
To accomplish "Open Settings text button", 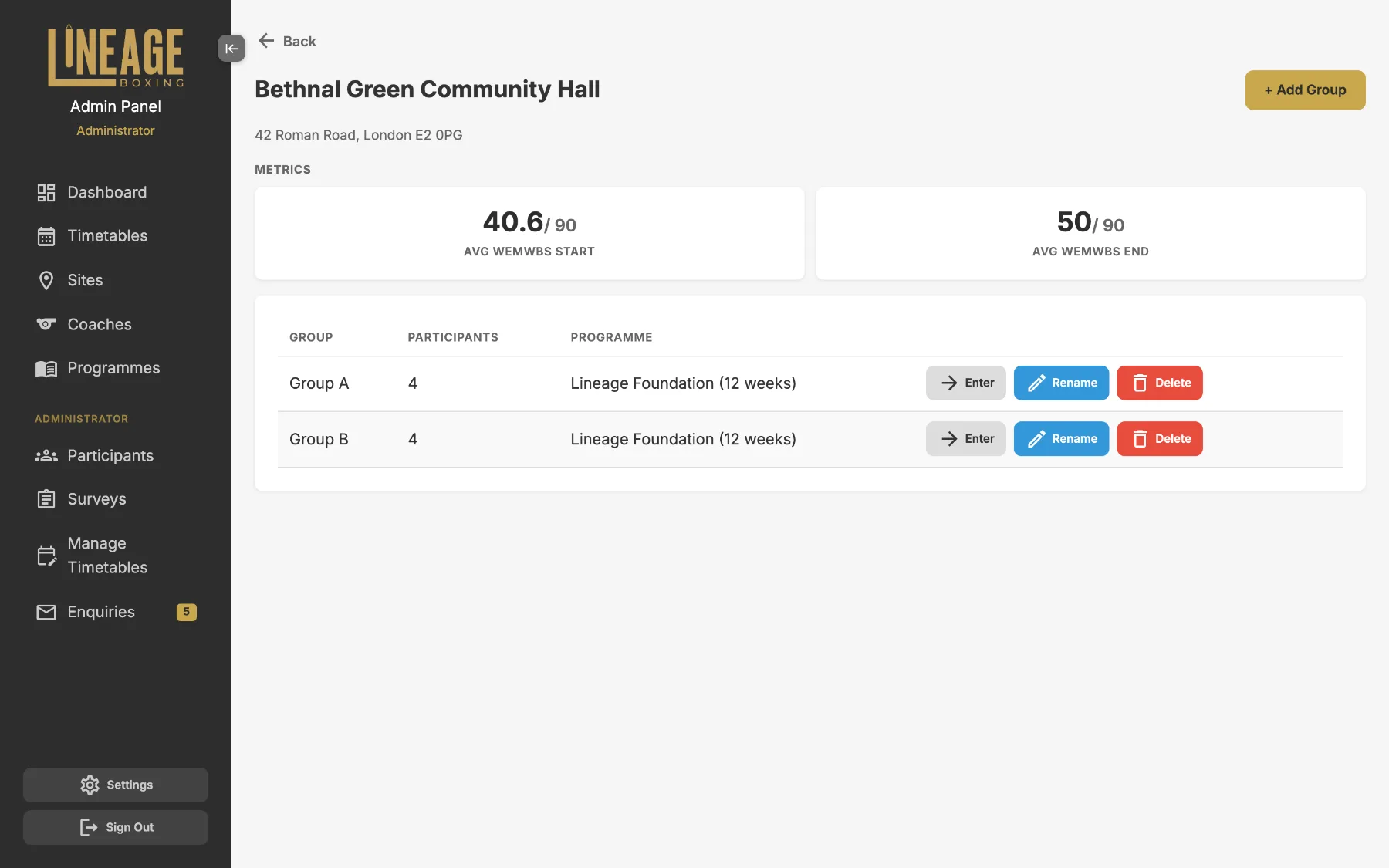I will coord(130,785).
